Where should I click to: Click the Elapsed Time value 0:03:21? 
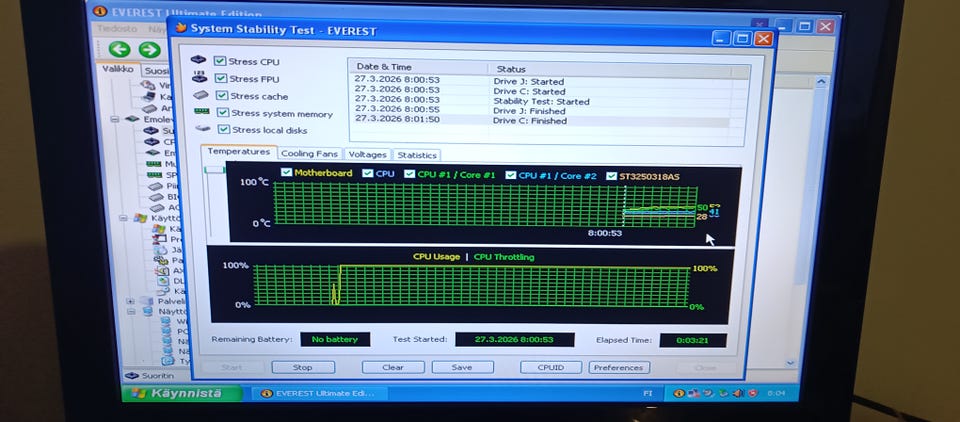click(693, 340)
